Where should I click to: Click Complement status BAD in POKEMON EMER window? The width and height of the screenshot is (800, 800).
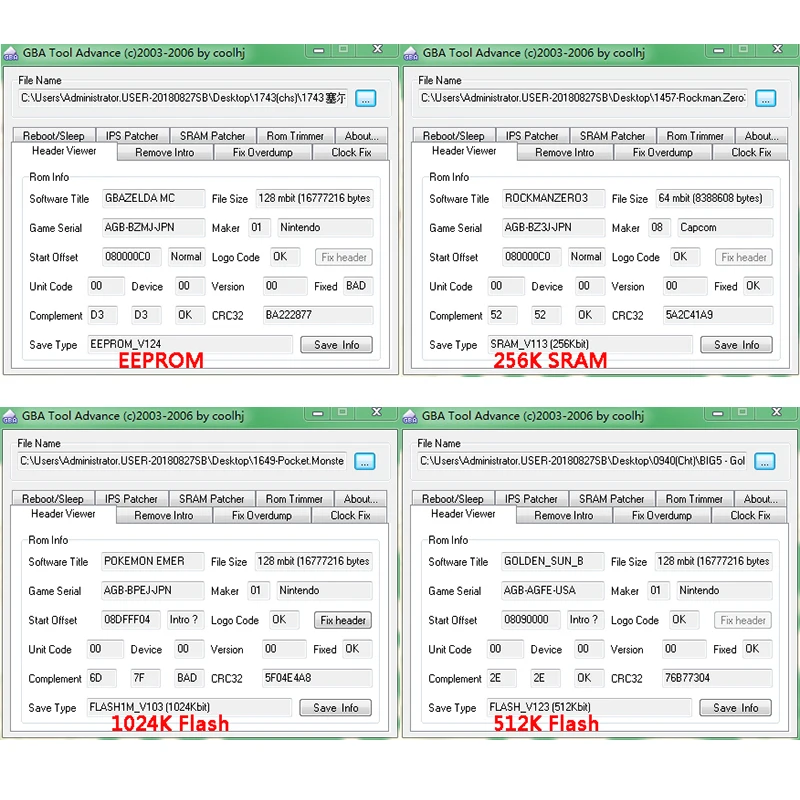189,678
